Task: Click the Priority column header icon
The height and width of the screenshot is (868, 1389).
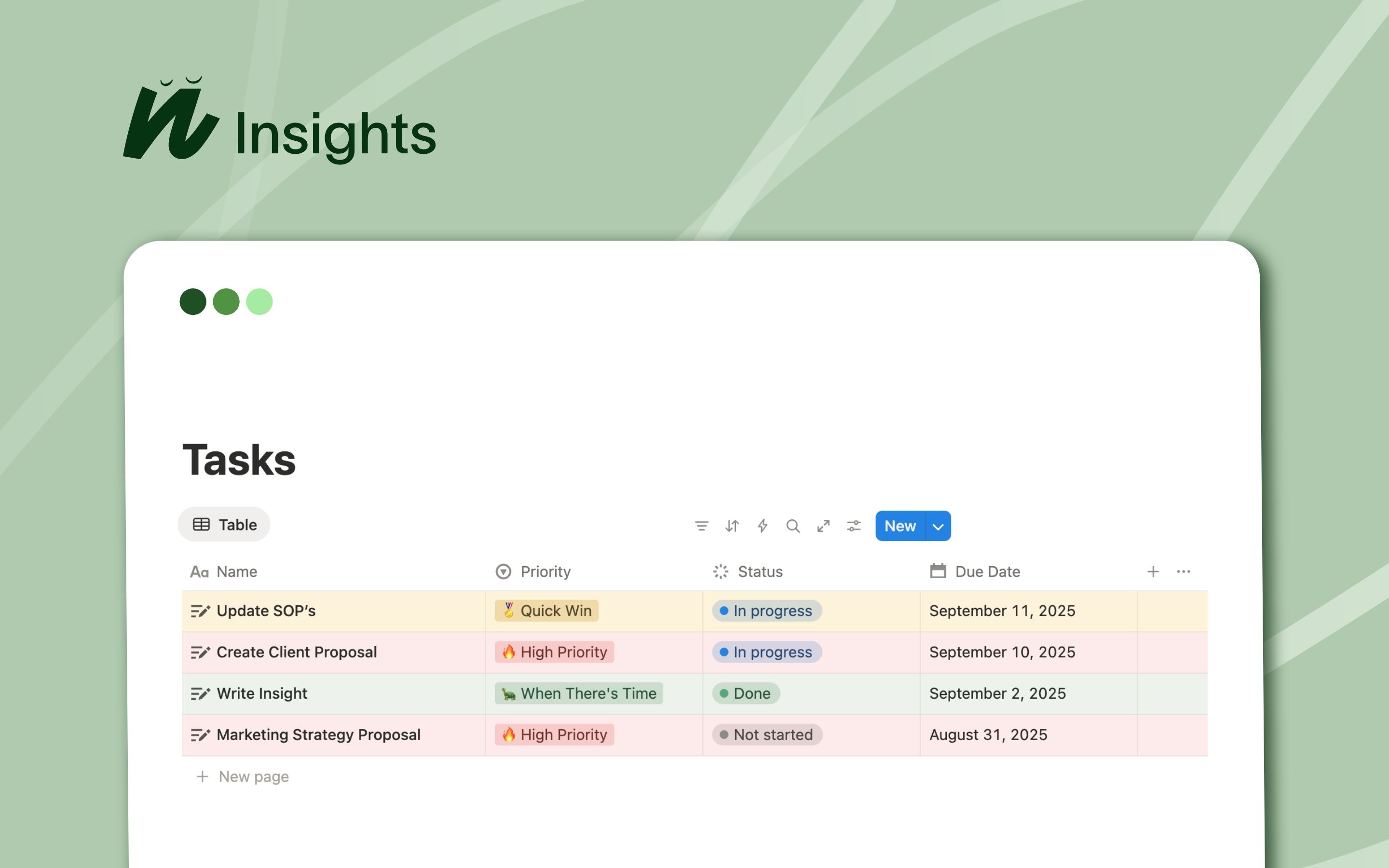Action: point(503,571)
